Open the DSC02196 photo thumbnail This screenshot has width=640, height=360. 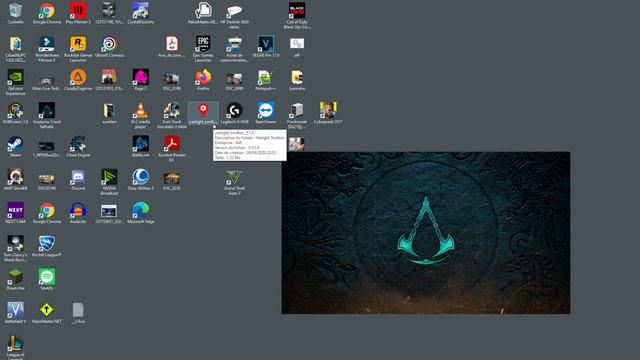pyautogui.click(x=47, y=180)
